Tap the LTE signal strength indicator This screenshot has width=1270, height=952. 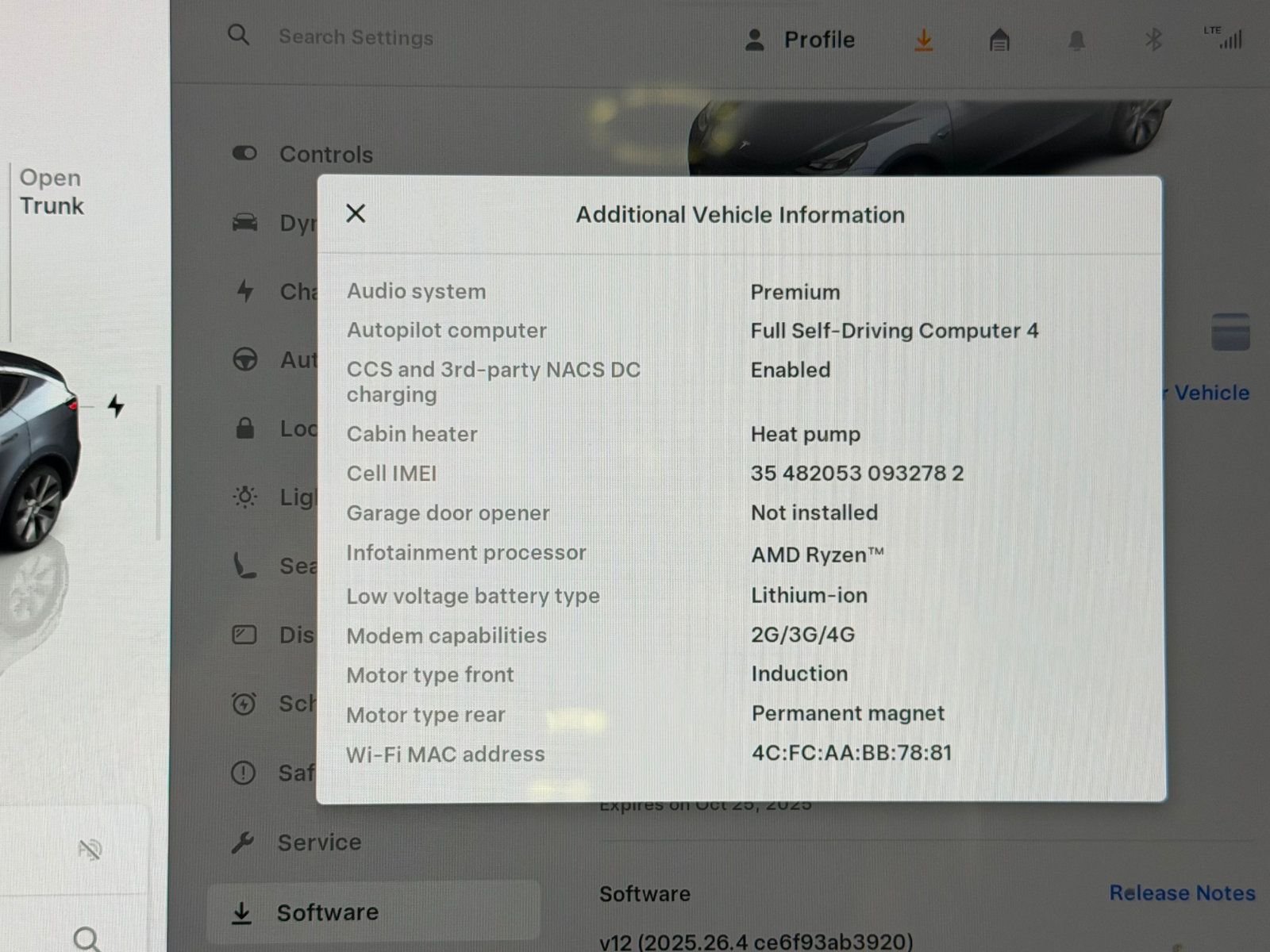[x=1224, y=37]
